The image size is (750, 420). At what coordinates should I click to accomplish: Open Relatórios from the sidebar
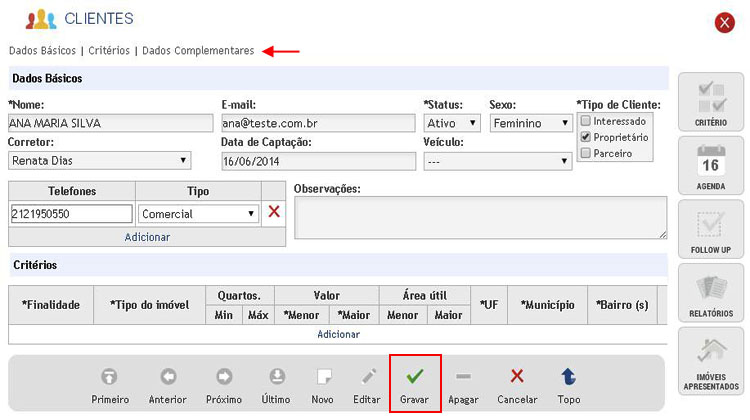coord(710,292)
